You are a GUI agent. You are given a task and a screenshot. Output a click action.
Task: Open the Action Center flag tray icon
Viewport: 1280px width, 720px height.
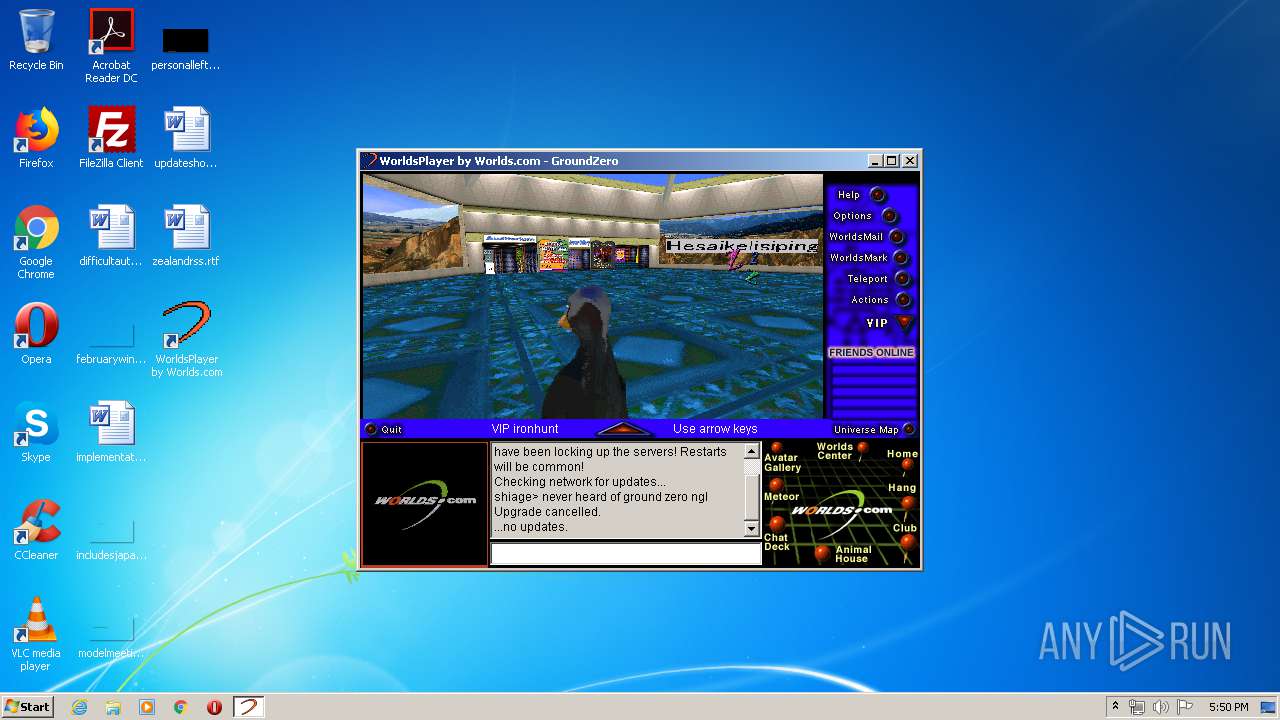point(1185,707)
